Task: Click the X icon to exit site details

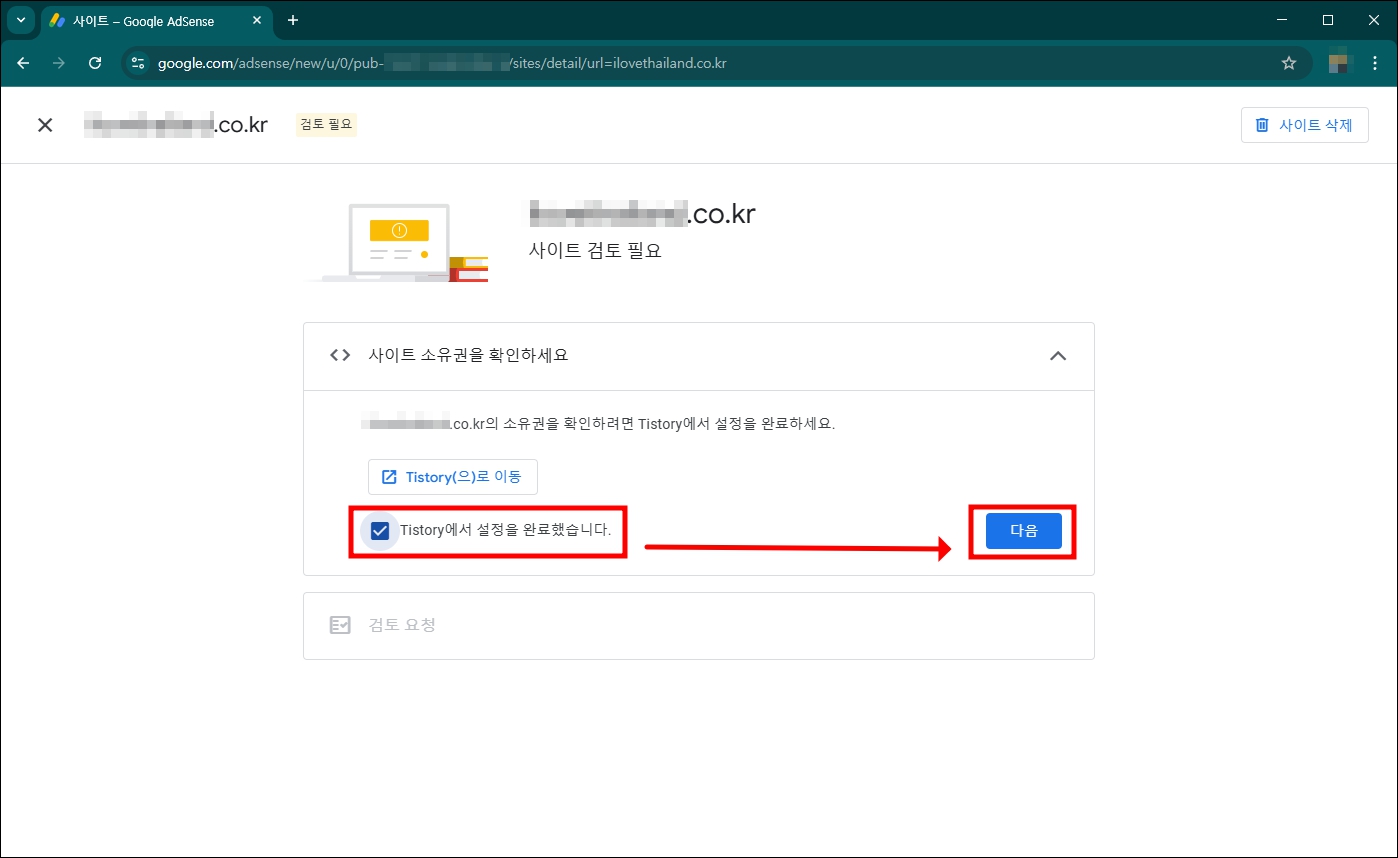Action: point(45,124)
